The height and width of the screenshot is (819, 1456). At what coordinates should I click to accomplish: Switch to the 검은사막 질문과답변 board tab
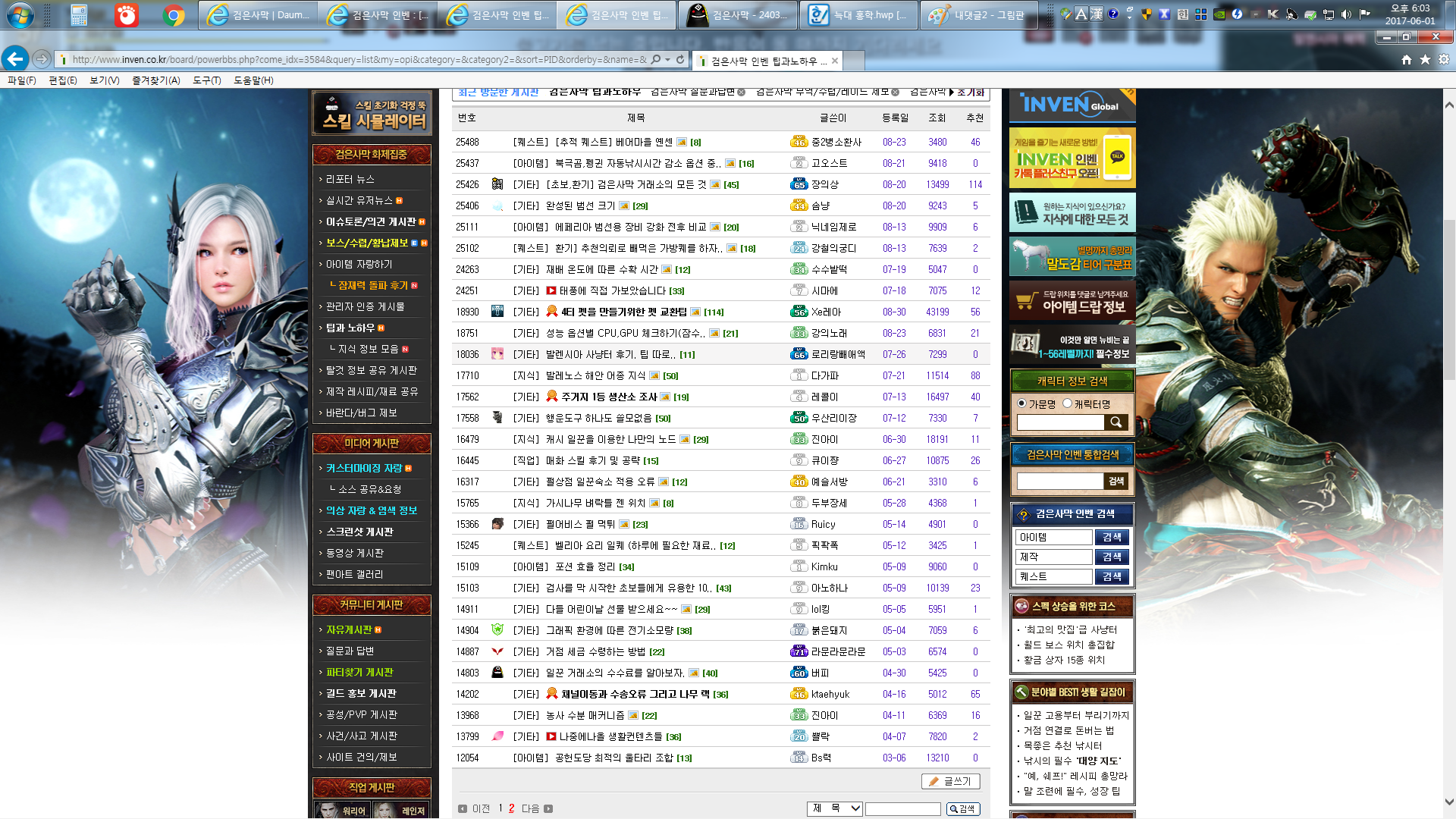[692, 92]
